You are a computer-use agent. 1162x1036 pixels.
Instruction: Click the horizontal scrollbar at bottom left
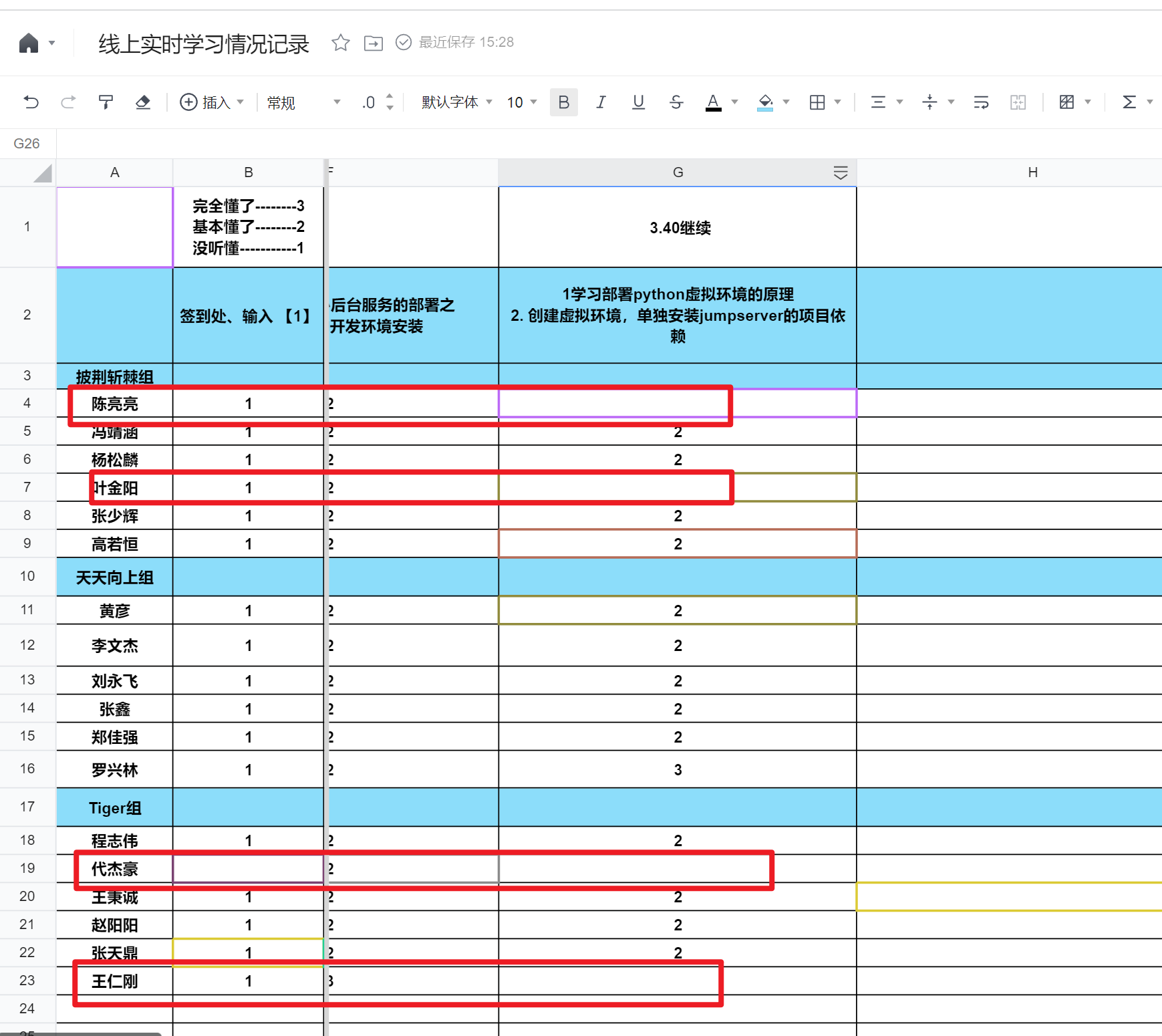click(81, 1033)
